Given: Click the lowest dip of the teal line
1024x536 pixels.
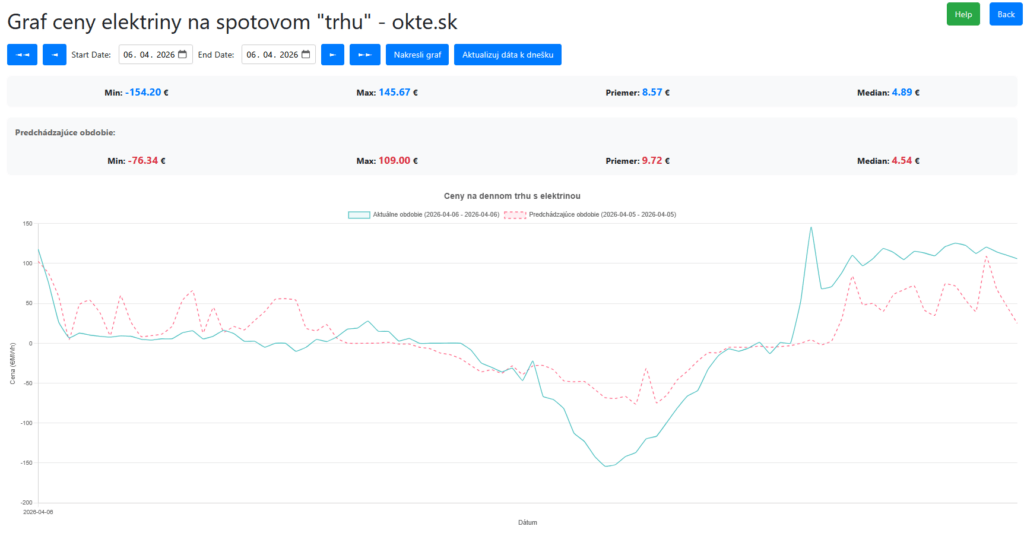Looking at the screenshot, I should pyautogui.click(x=605, y=466).
